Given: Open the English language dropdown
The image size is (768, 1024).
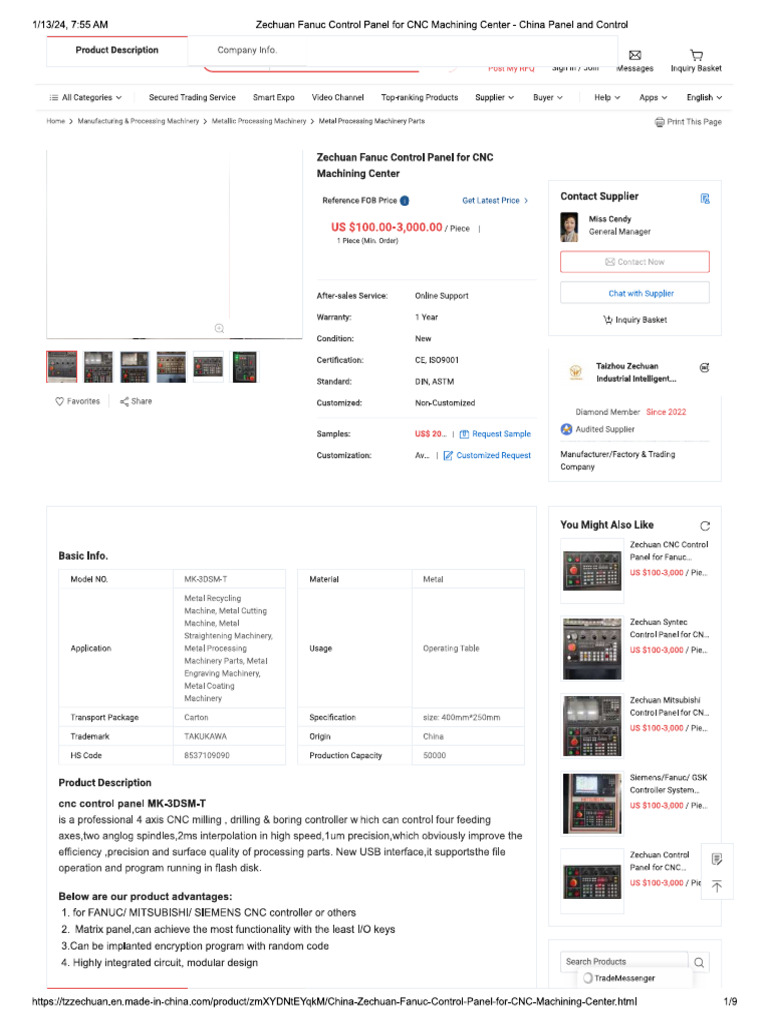Looking at the screenshot, I should [704, 97].
